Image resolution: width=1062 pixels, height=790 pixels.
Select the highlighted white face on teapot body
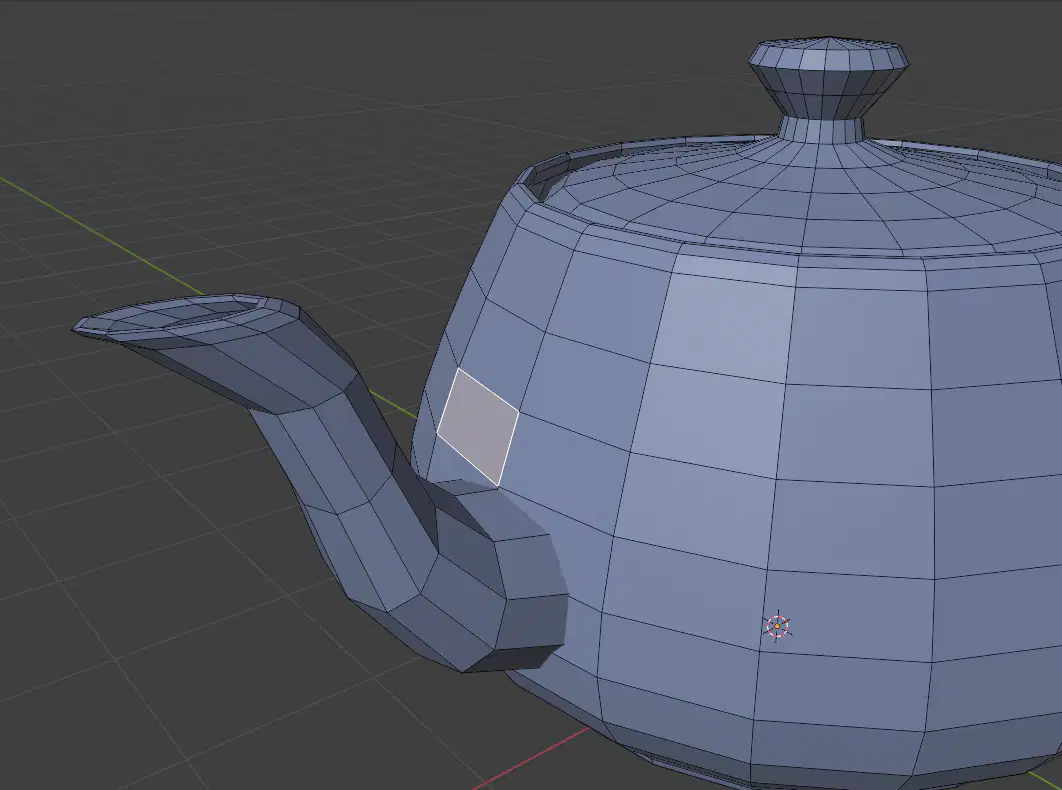478,427
